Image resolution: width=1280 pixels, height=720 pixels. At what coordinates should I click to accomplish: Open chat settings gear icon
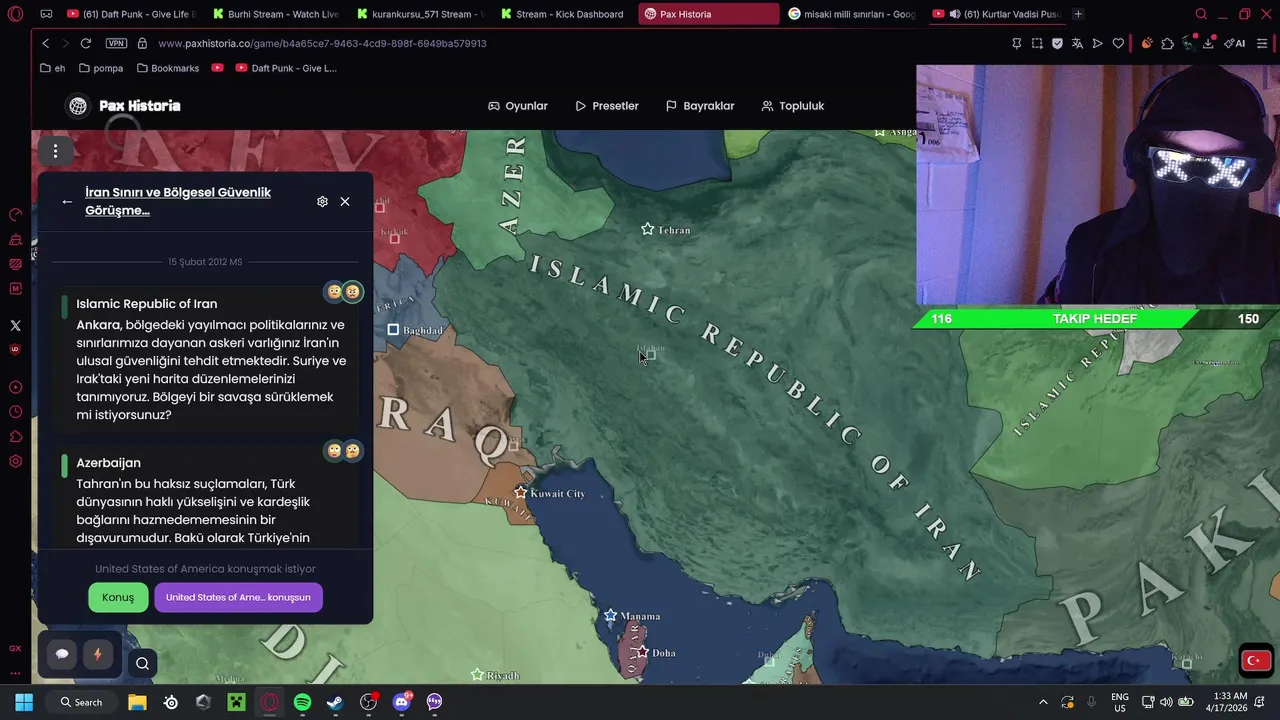(322, 201)
